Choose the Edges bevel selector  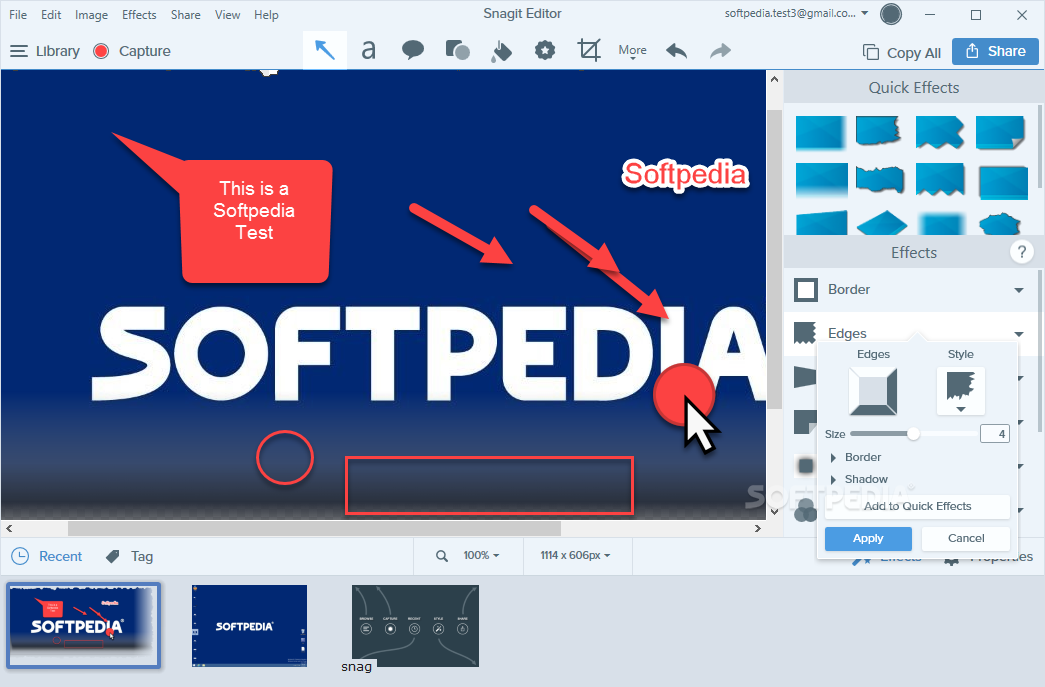click(872, 391)
